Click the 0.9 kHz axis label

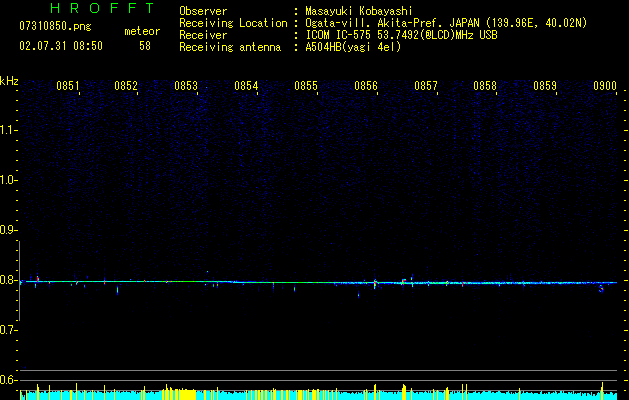[x=8, y=230]
